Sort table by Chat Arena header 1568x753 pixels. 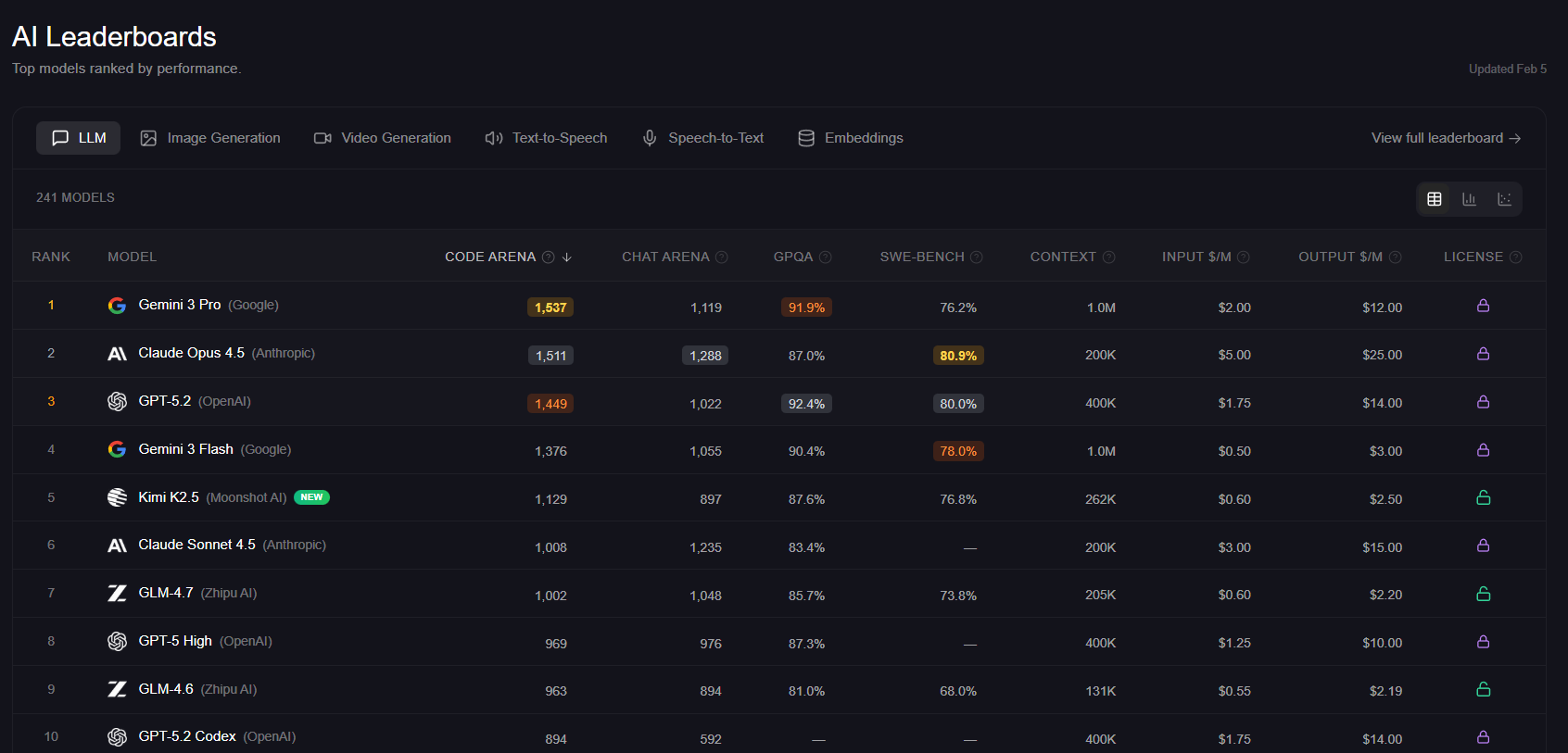(x=665, y=257)
